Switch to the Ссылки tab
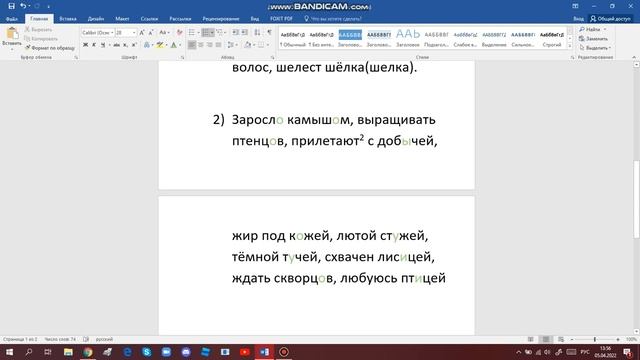Image resolution: width=640 pixels, height=360 pixels. [149, 19]
